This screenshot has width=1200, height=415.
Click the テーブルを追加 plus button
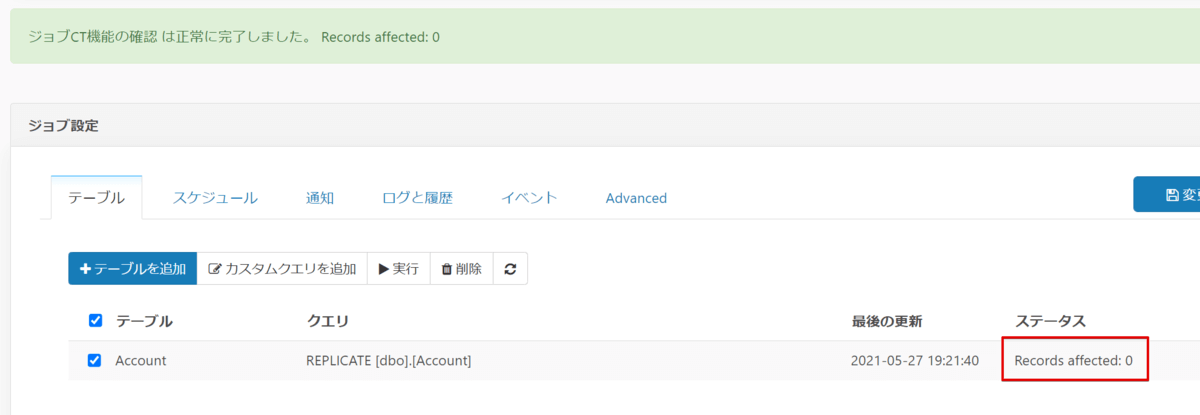tap(133, 269)
